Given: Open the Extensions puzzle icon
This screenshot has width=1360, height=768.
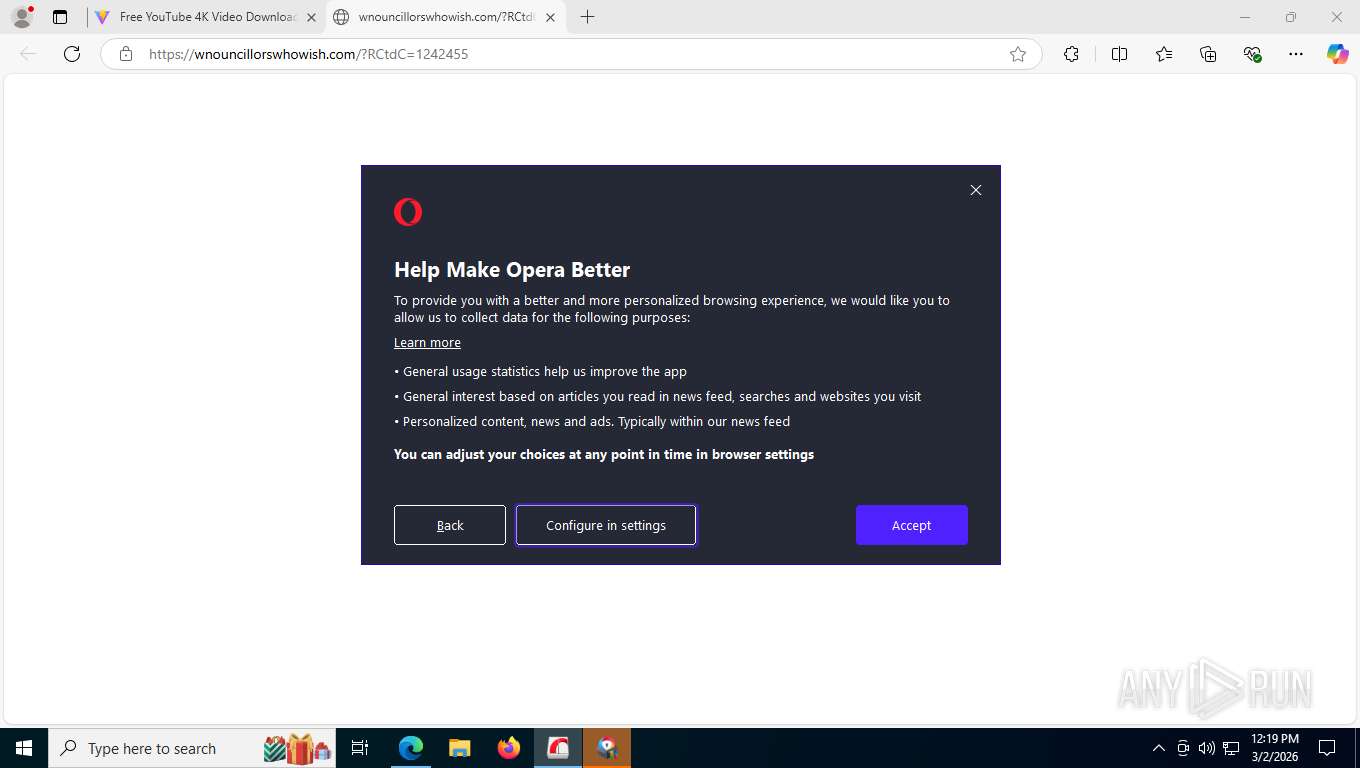Looking at the screenshot, I should (1072, 54).
